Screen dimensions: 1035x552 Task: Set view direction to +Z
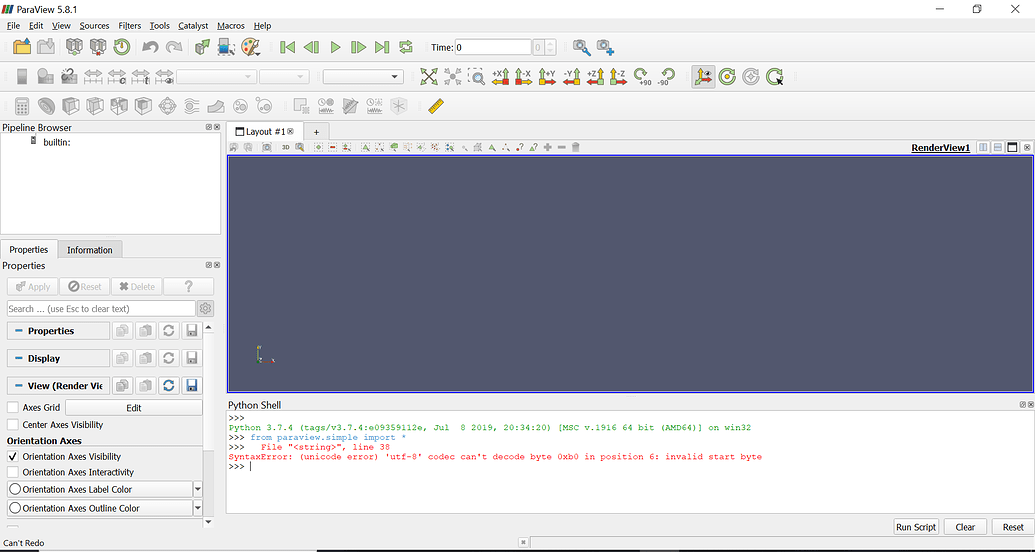(595, 77)
